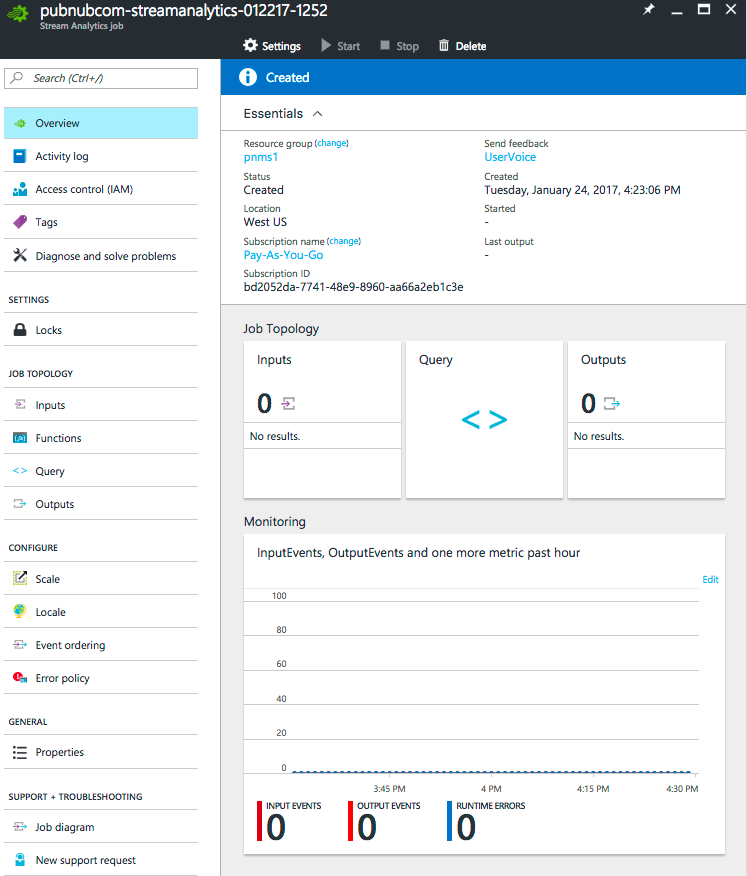Open Locks under Settings
Viewport: 747px width, 876px height.
[101, 330]
